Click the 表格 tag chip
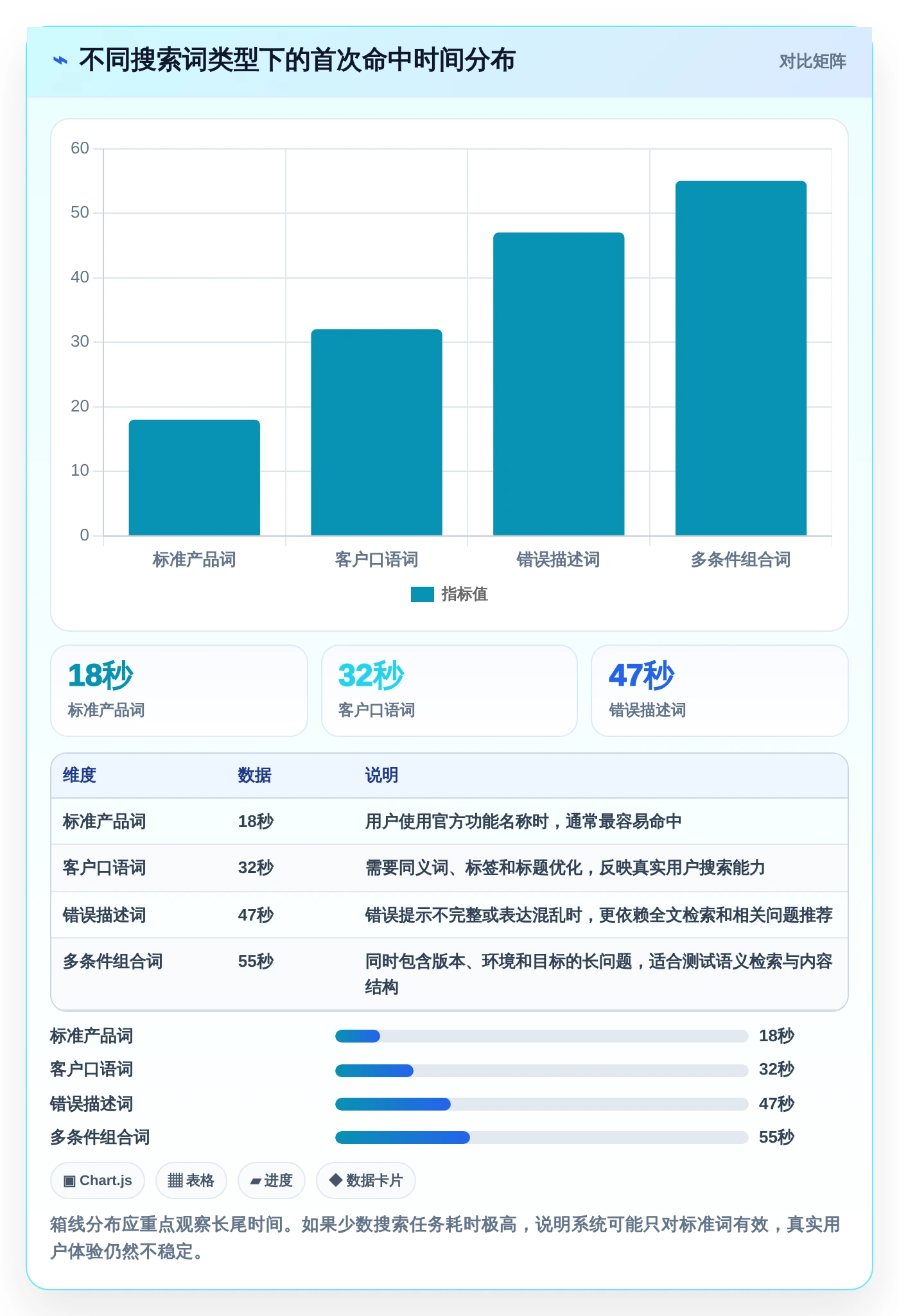Image resolution: width=899 pixels, height=1316 pixels. click(191, 1181)
